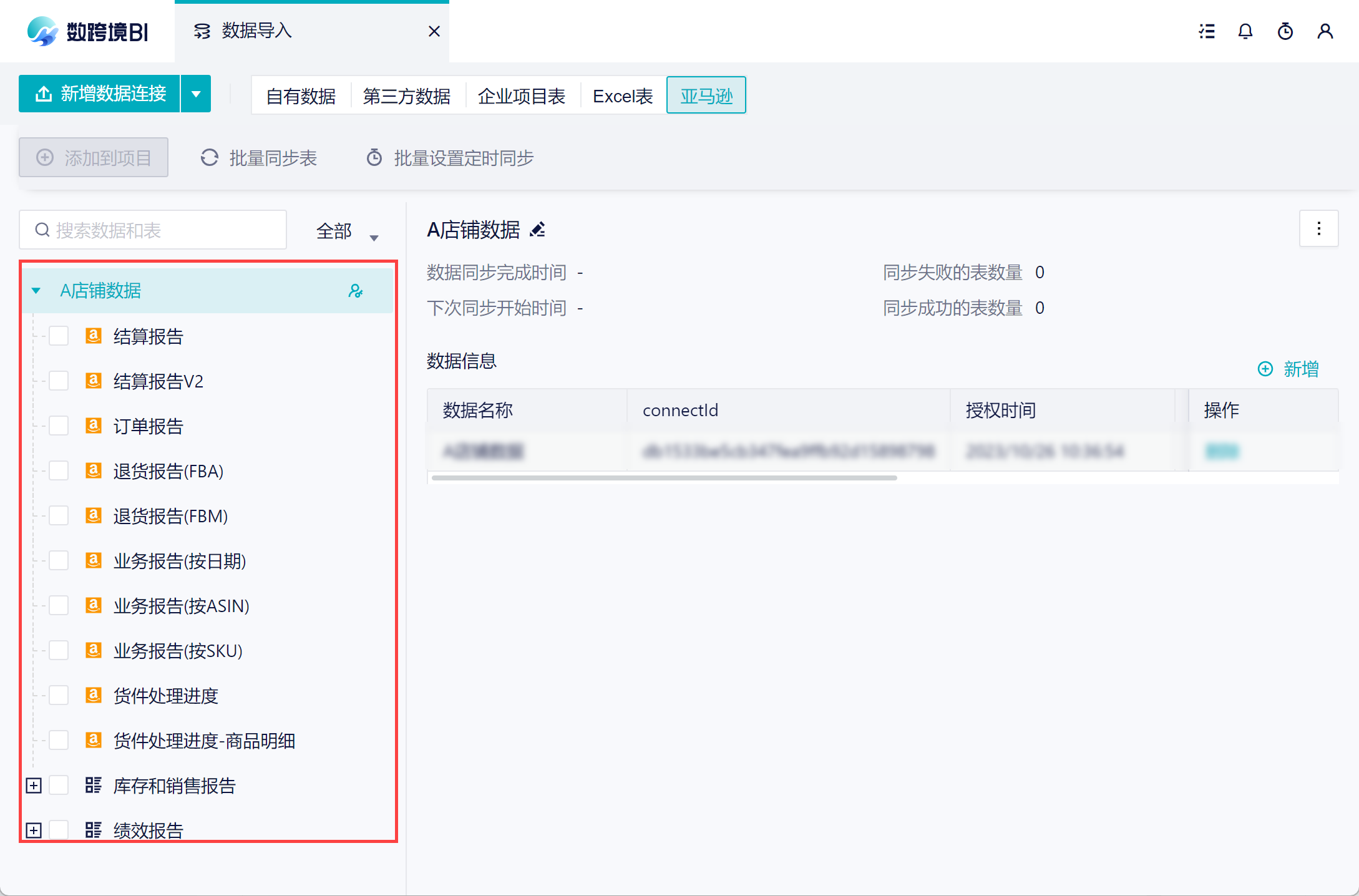The image size is (1359, 896).
Task: Expand the 库存和销售报告 tree node
Action: coord(34,786)
